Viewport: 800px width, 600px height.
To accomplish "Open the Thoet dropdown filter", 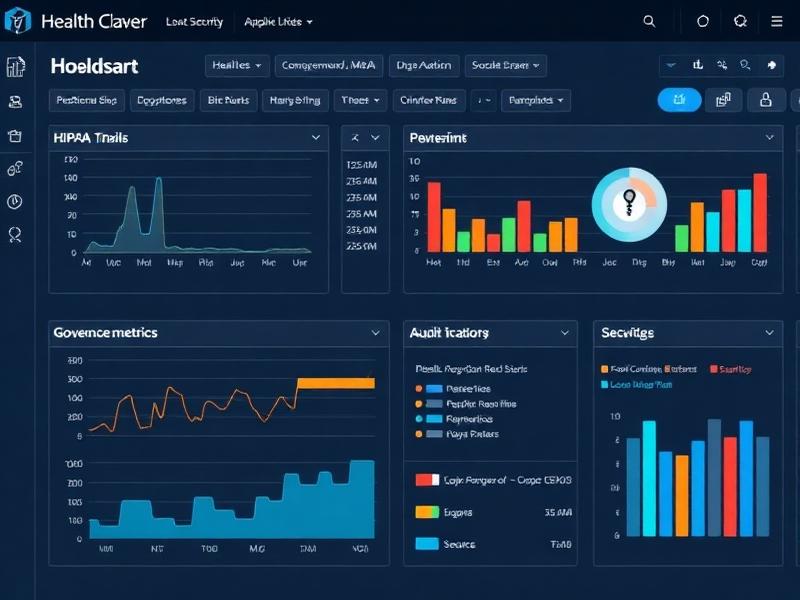I will 361,101.
